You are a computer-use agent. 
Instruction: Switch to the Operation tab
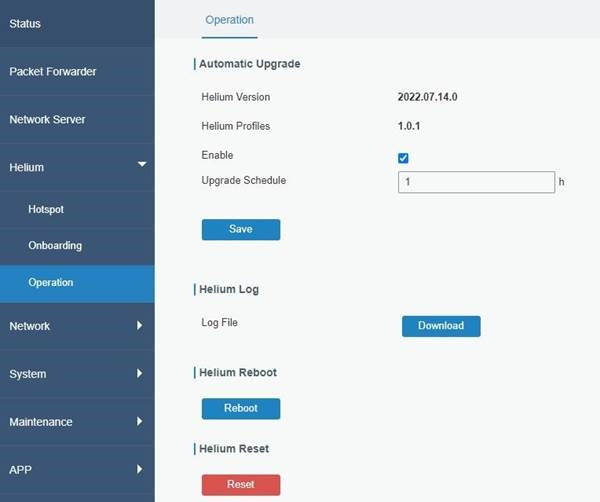click(x=229, y=20)
